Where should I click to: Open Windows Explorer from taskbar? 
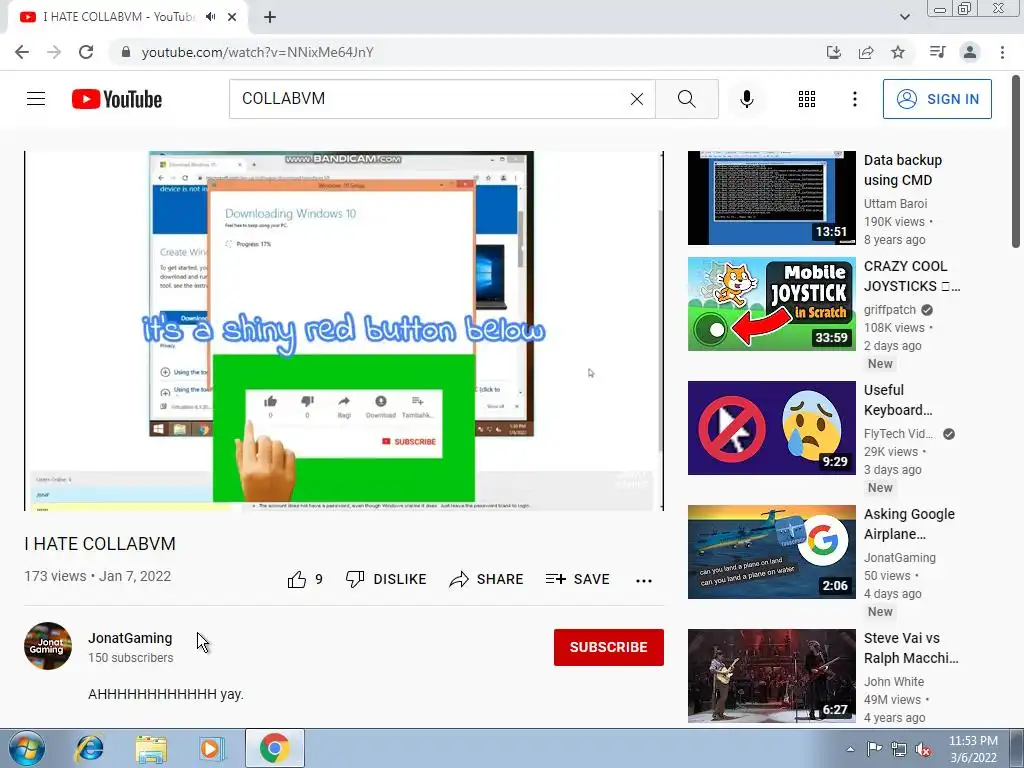[x=151, y=748]
